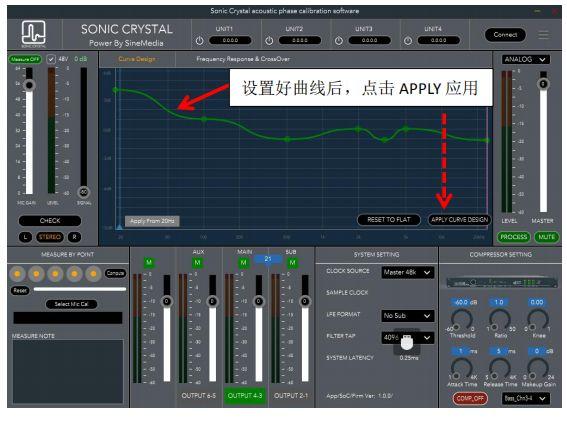Switch to the Curve Design tab
The height and width of the screenshot is (429, 567).
tap(137, 59)
